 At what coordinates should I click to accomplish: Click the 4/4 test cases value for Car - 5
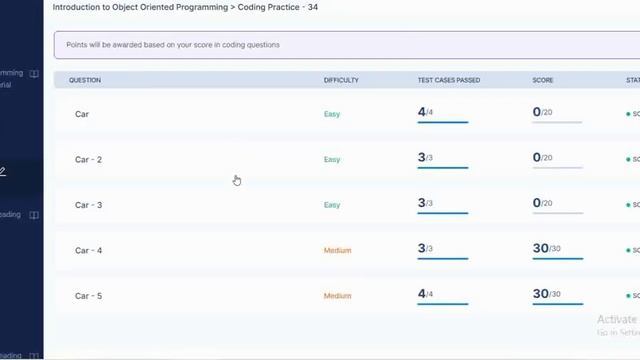click(x=425, y=293)
